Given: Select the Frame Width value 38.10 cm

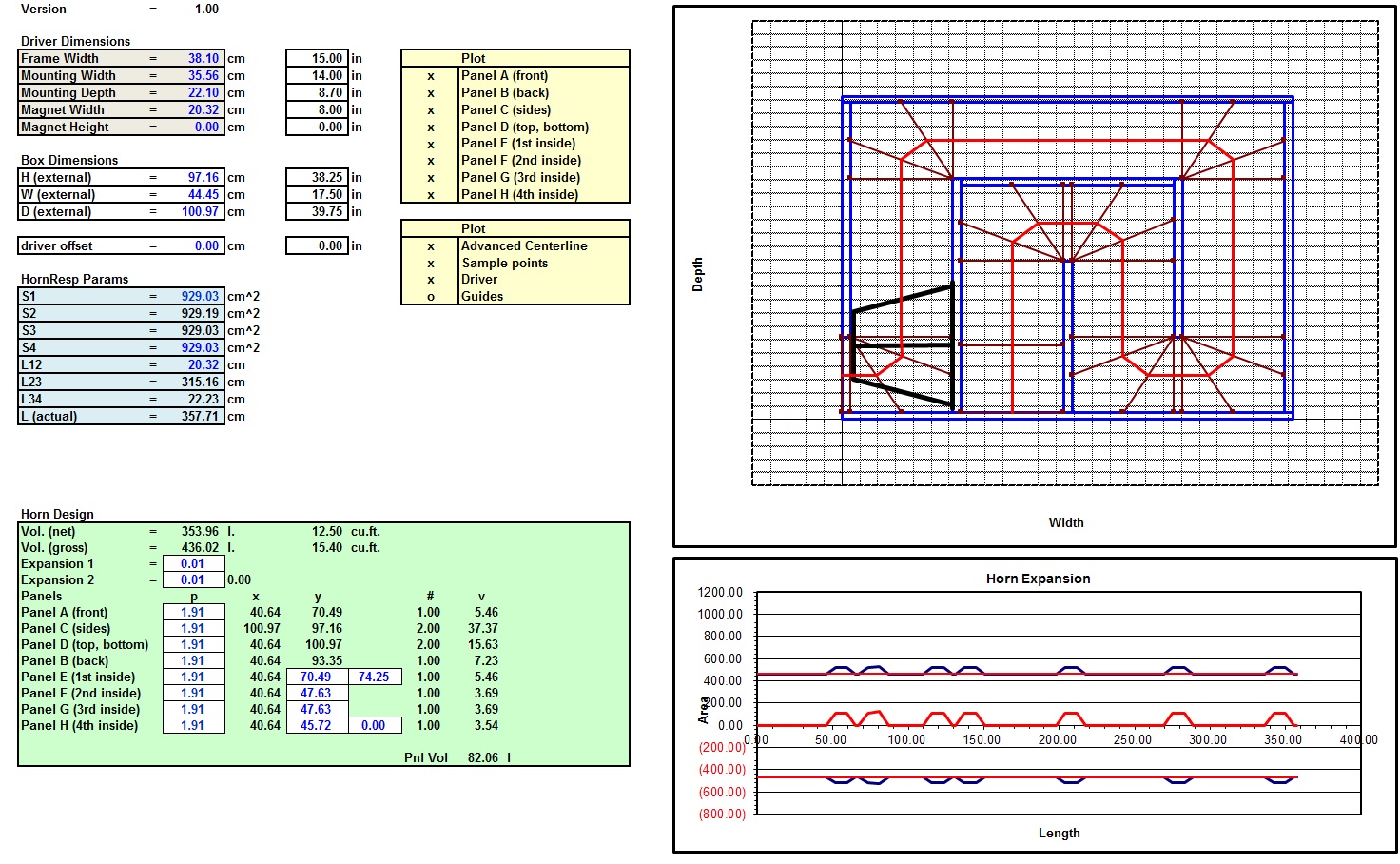Looking at the screenshot, I should (x=194, y=58).
